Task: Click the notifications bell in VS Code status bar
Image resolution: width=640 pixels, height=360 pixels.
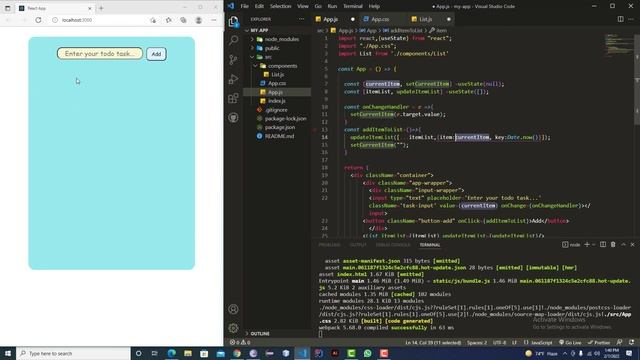Action: coord(631,342)
